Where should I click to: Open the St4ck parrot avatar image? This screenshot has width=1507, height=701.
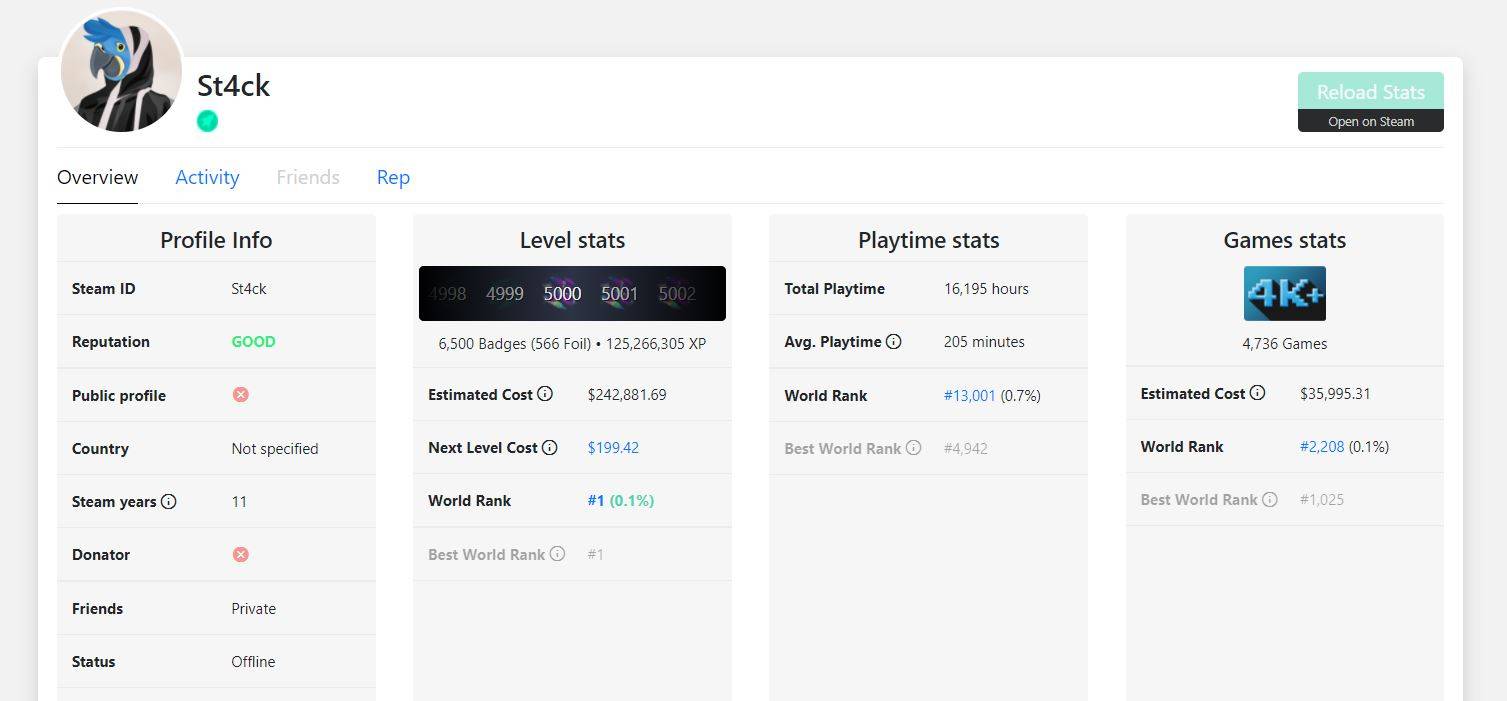click(121, 72)
